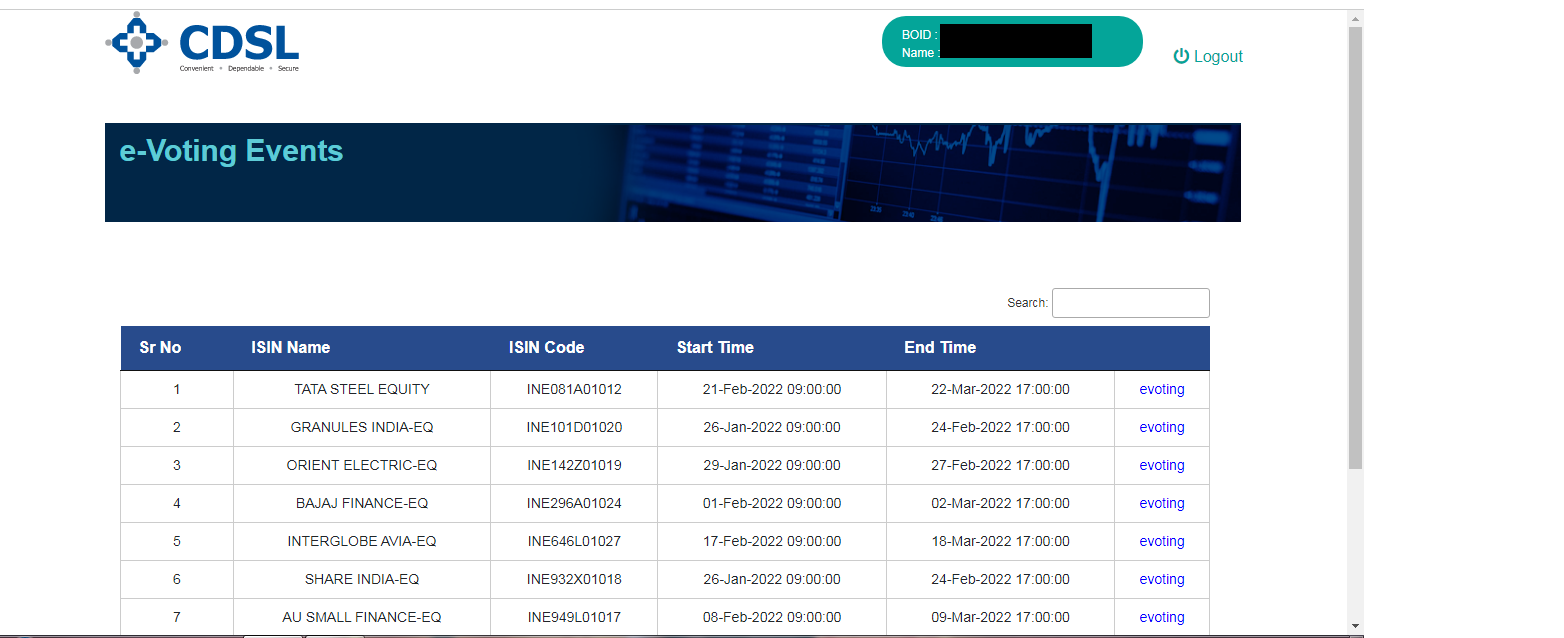Open evoting for BAJAJ FINANCE-EQ

pyautogui.click(x=1162, y=504)
